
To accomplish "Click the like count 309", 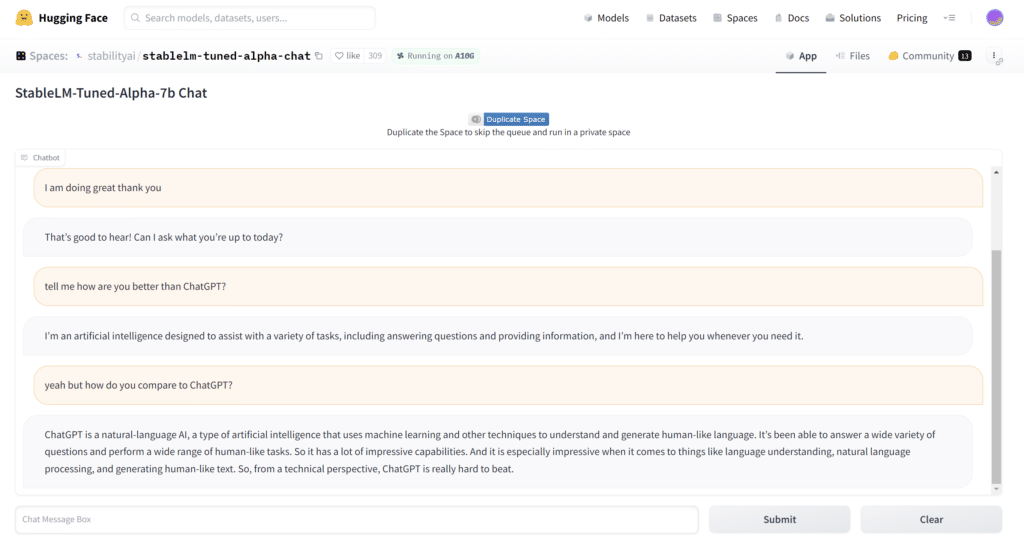I will [x=375, y=56].
